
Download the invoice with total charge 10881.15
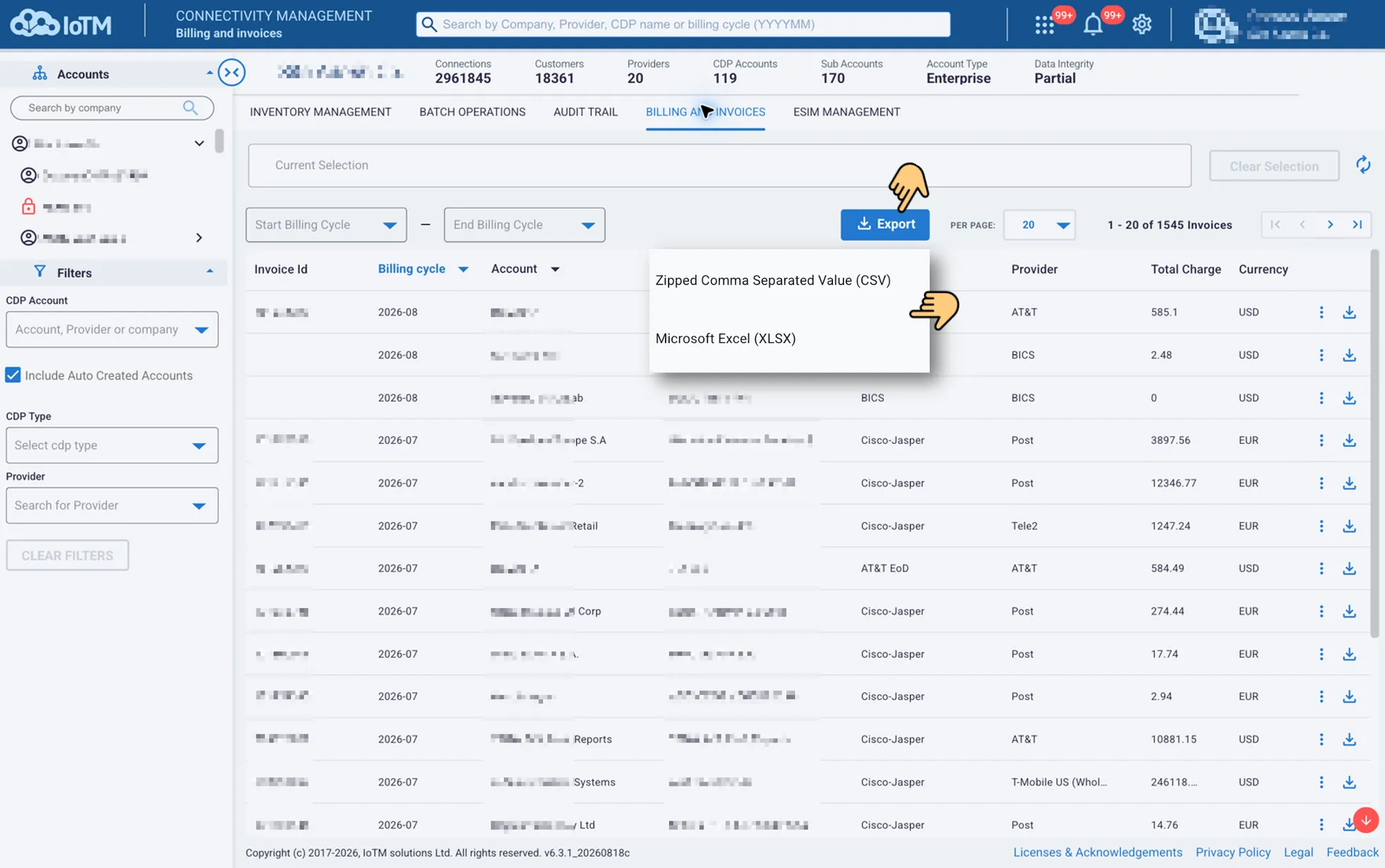tap(1349, 739)
